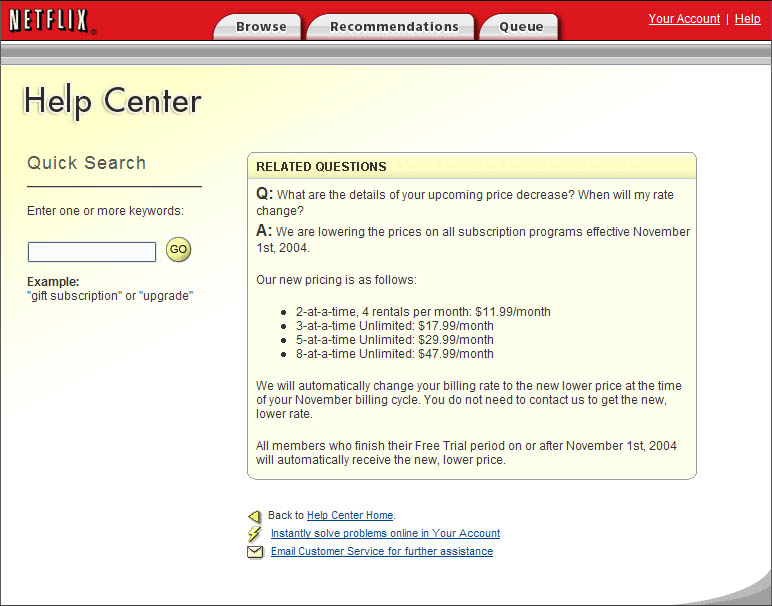772x606 pixels.
Task: Click the Quick Search heading
Action: coord(87,163)
